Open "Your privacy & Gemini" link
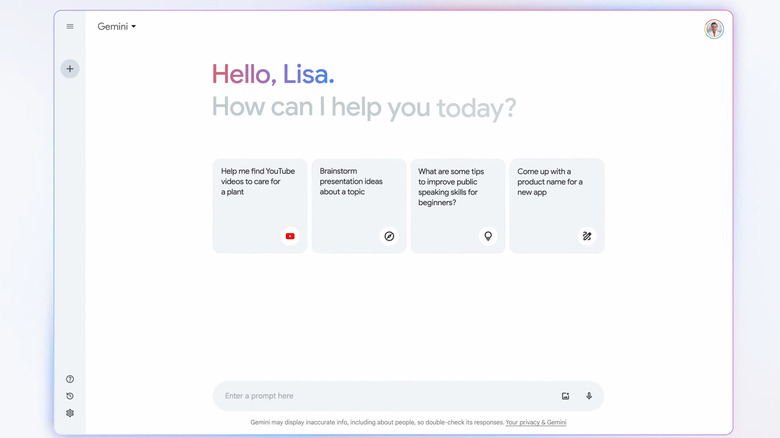Screen dimensions: 780x438 tap(536, 423)
